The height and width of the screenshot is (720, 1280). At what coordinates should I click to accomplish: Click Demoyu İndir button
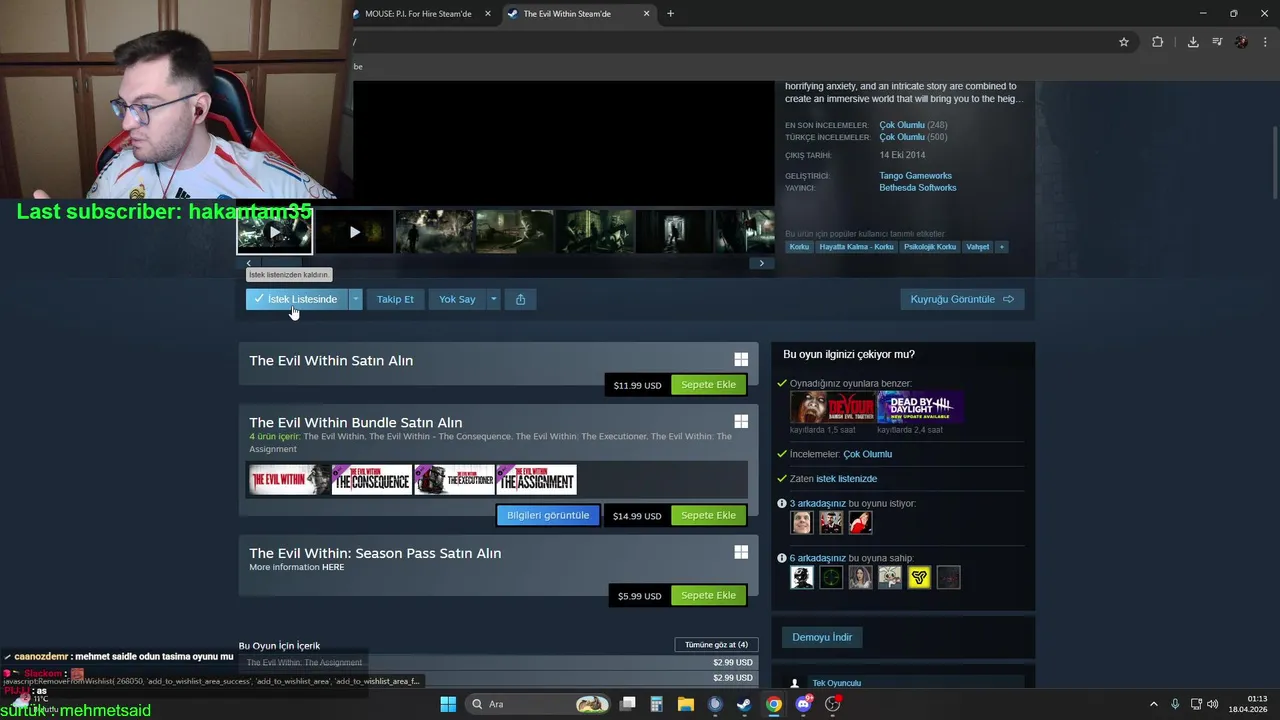click(822, 638)
